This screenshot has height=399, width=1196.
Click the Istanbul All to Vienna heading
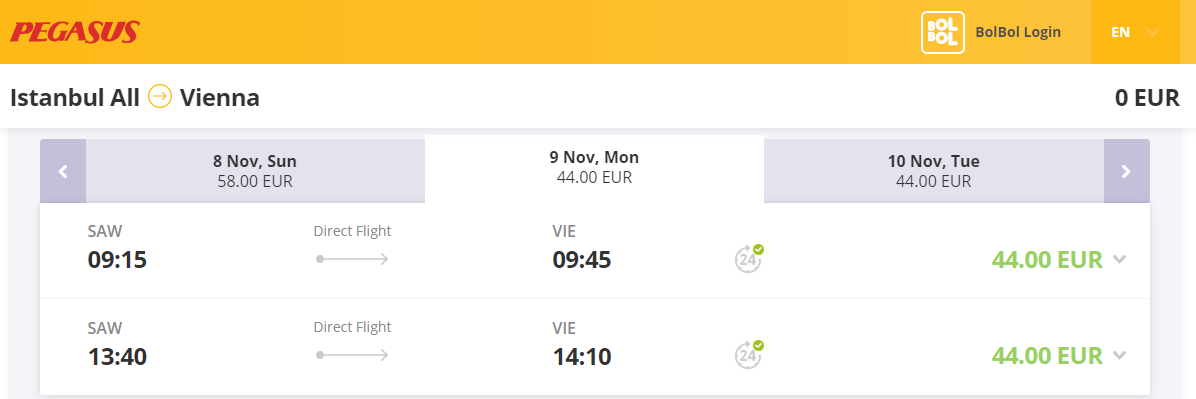tap(135, 98)
